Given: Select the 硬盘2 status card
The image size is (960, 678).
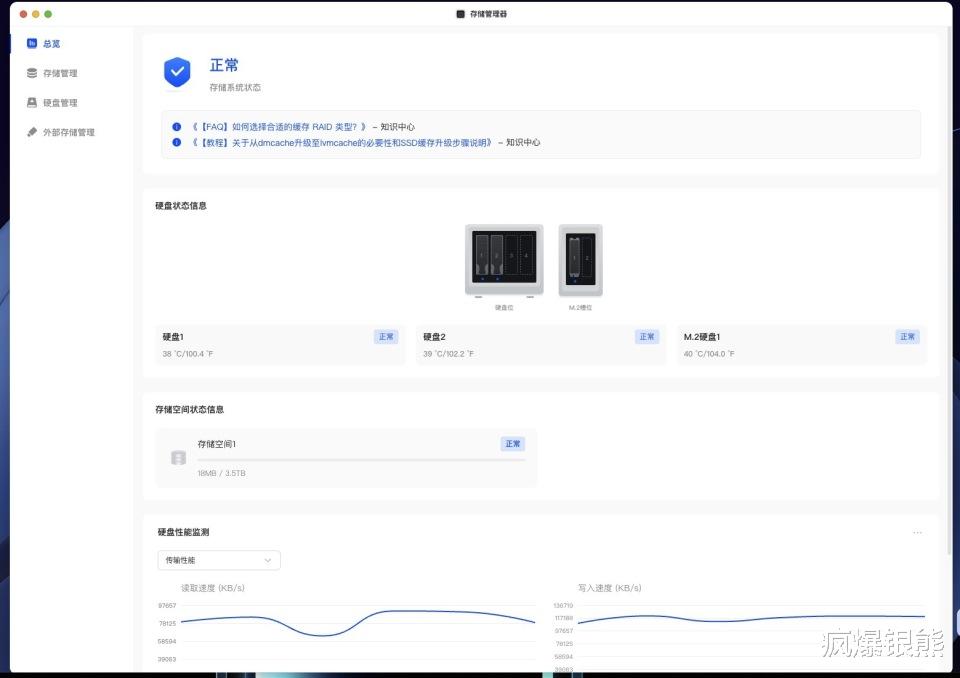Looking at the screenshot, I should click(541, 345).
